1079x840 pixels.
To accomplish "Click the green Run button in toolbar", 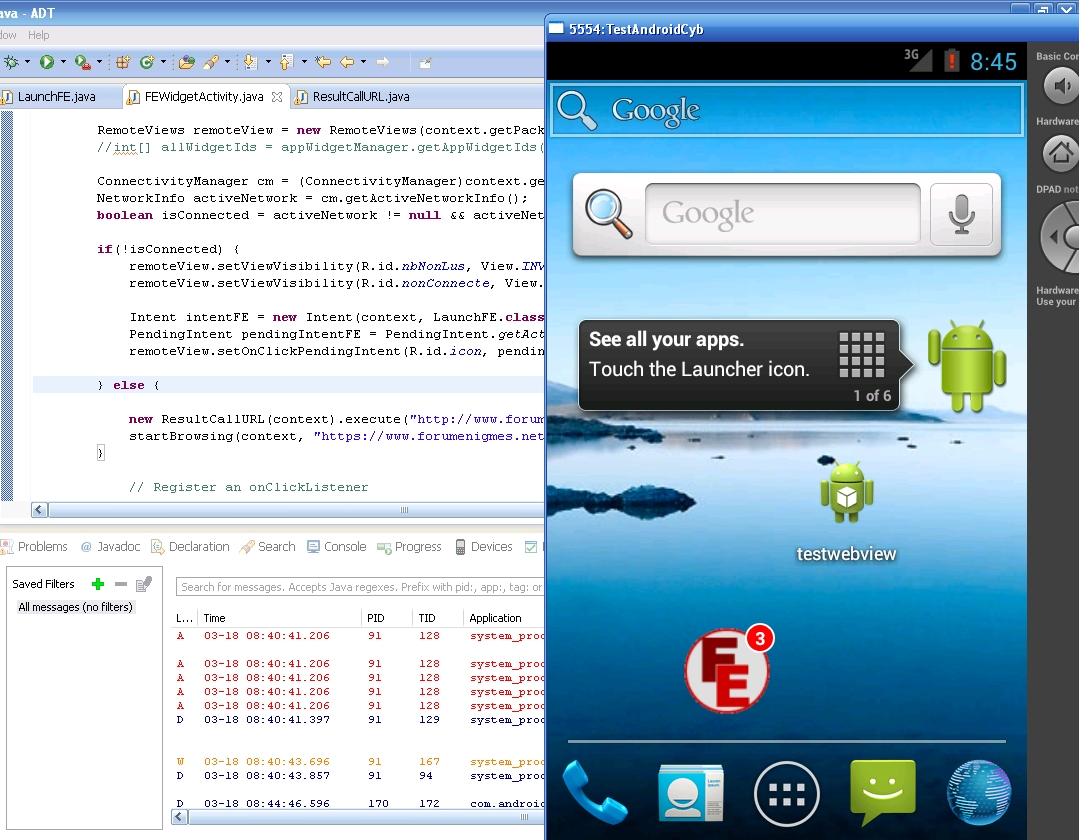I will [47, 63].
